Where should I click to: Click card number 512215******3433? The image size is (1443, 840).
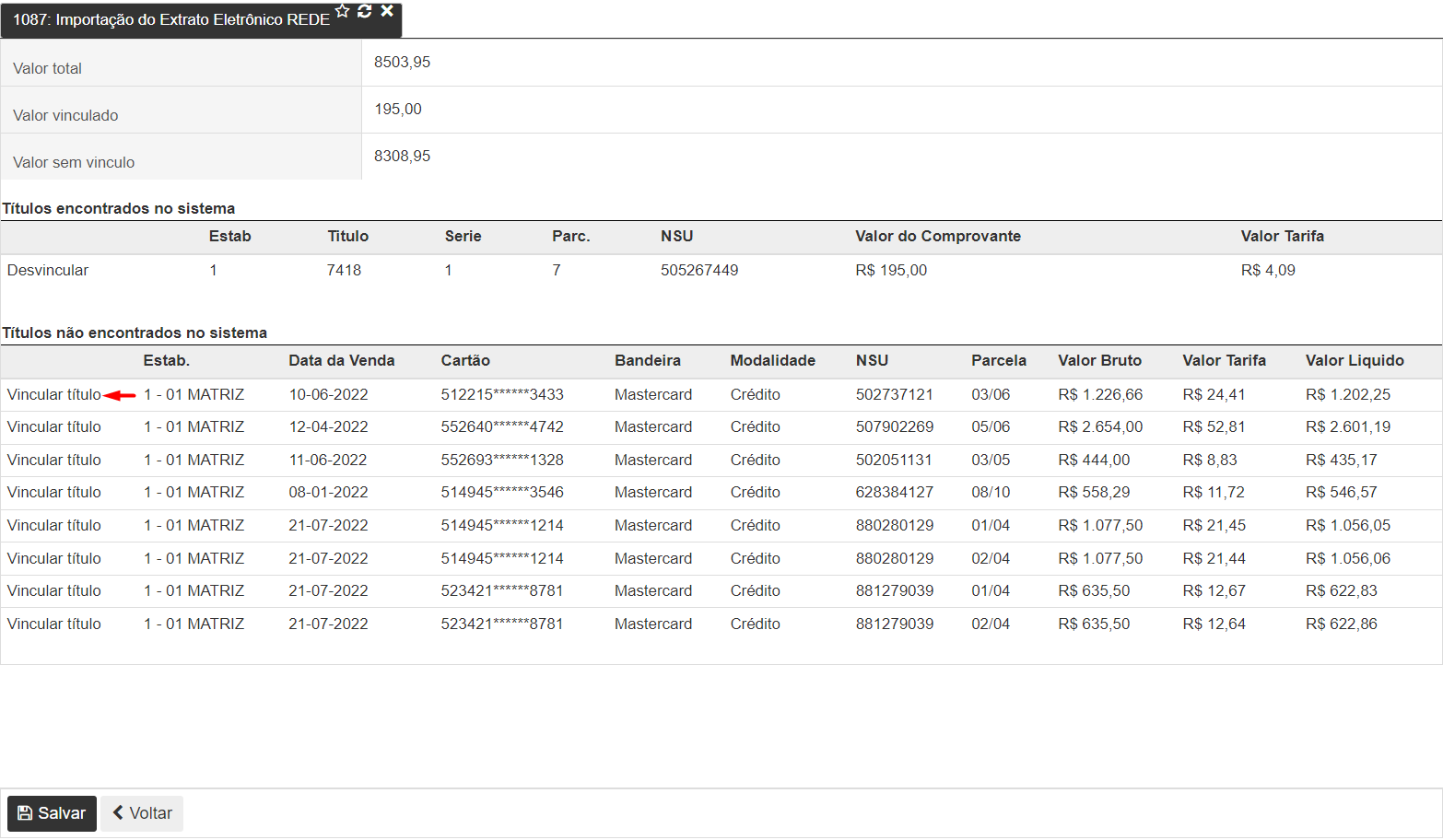pyautogui.click(x=502, y=394)
